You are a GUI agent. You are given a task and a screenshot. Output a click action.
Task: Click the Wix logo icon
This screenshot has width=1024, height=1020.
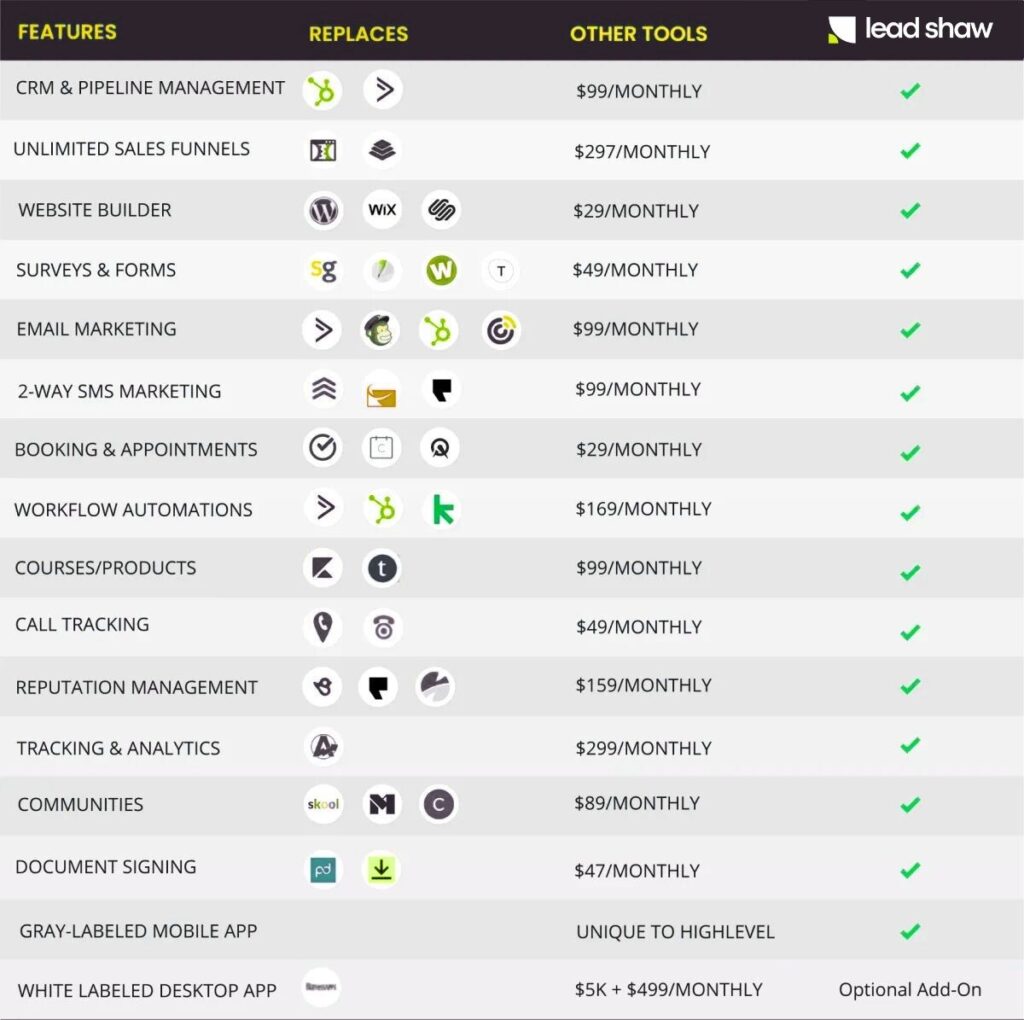382,210
